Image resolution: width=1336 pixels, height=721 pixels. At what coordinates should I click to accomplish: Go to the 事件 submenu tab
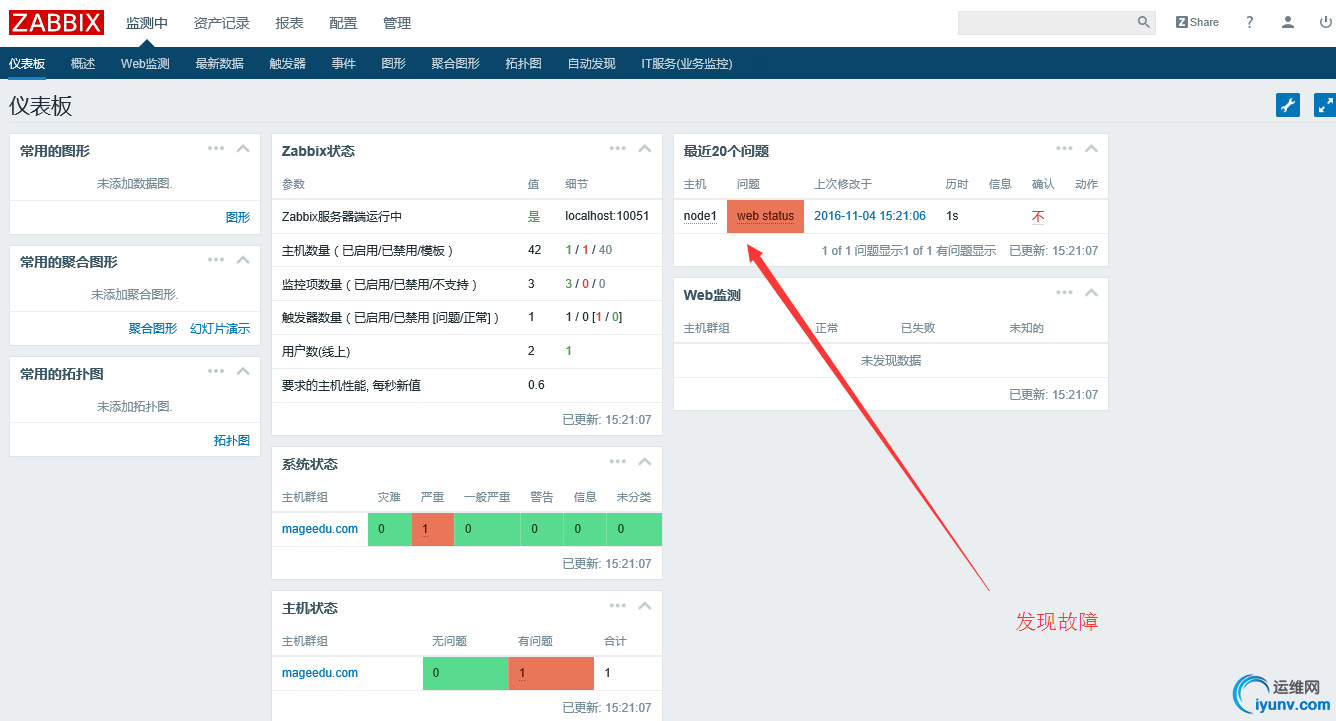point(344,63)
